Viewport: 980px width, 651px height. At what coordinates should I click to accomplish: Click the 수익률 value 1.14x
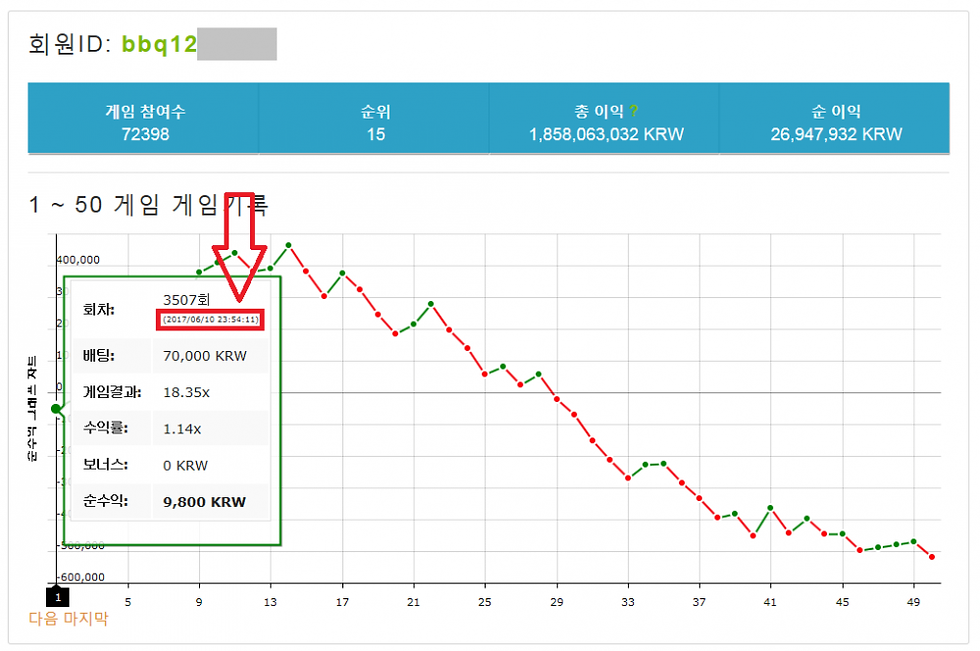(182, 429)
